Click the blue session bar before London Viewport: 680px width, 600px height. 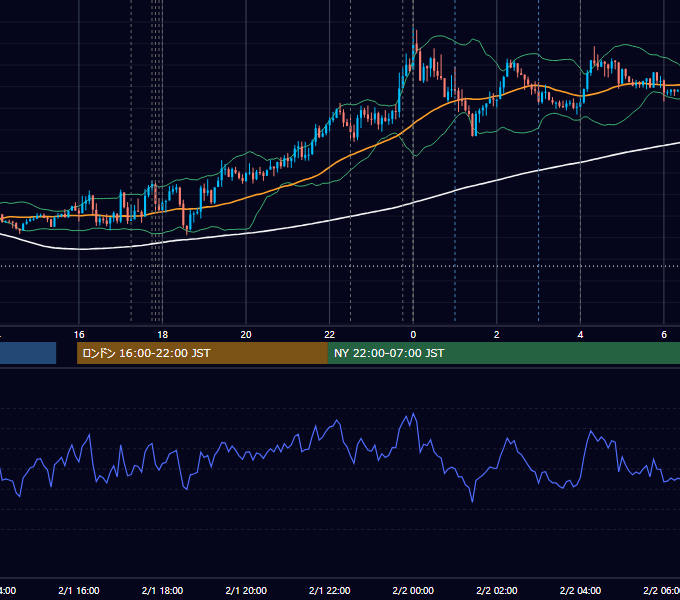[28, 353]
